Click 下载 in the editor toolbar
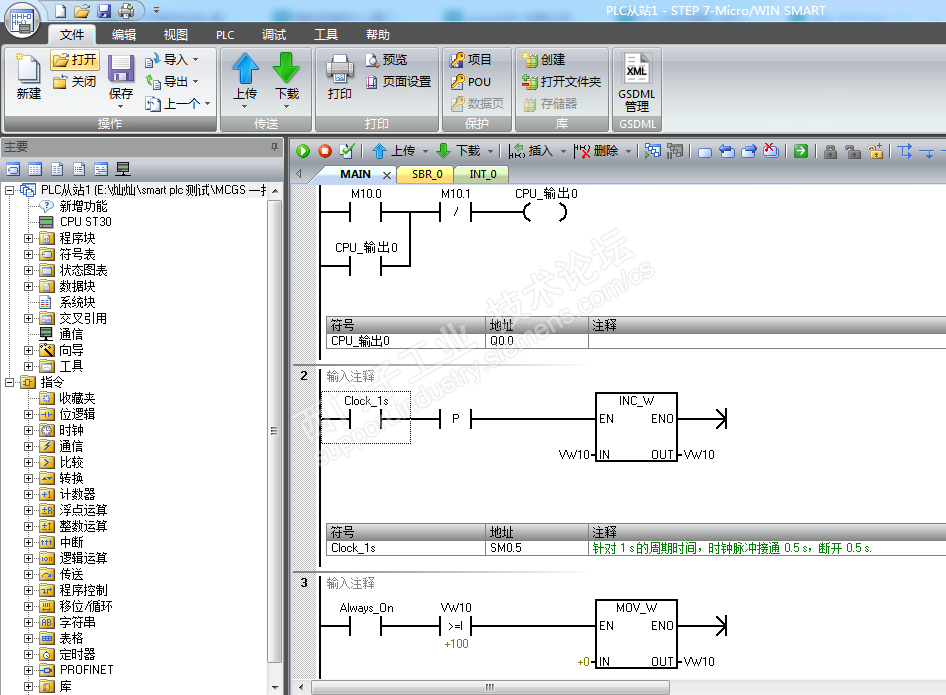 pos(459,151)
